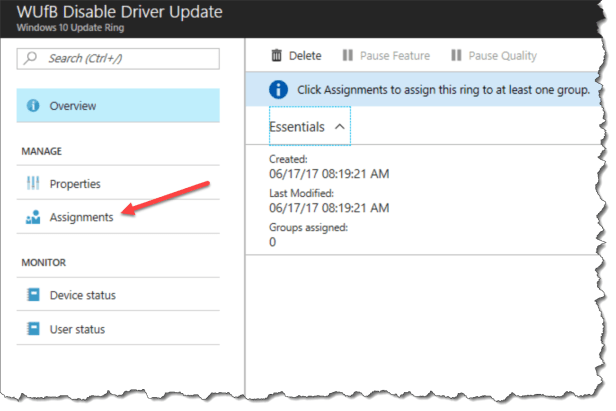Open the User status menu item

(118, 328)
